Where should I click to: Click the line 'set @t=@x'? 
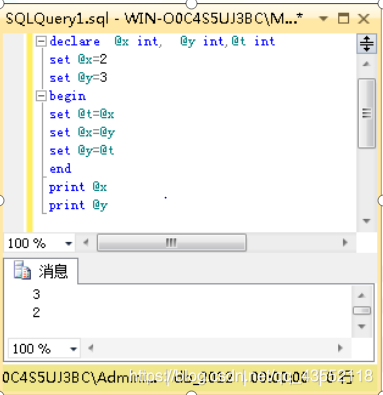tap(82, 114)
